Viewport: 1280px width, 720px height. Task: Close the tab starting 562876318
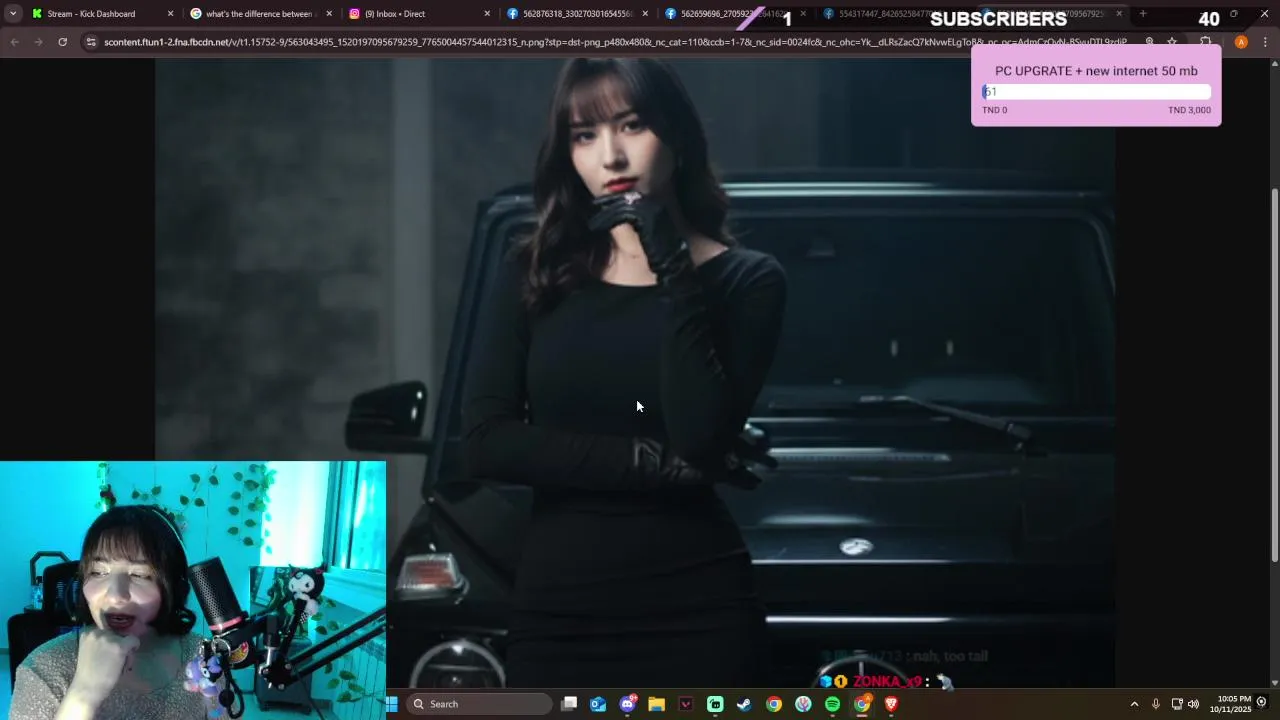(645, 14)
